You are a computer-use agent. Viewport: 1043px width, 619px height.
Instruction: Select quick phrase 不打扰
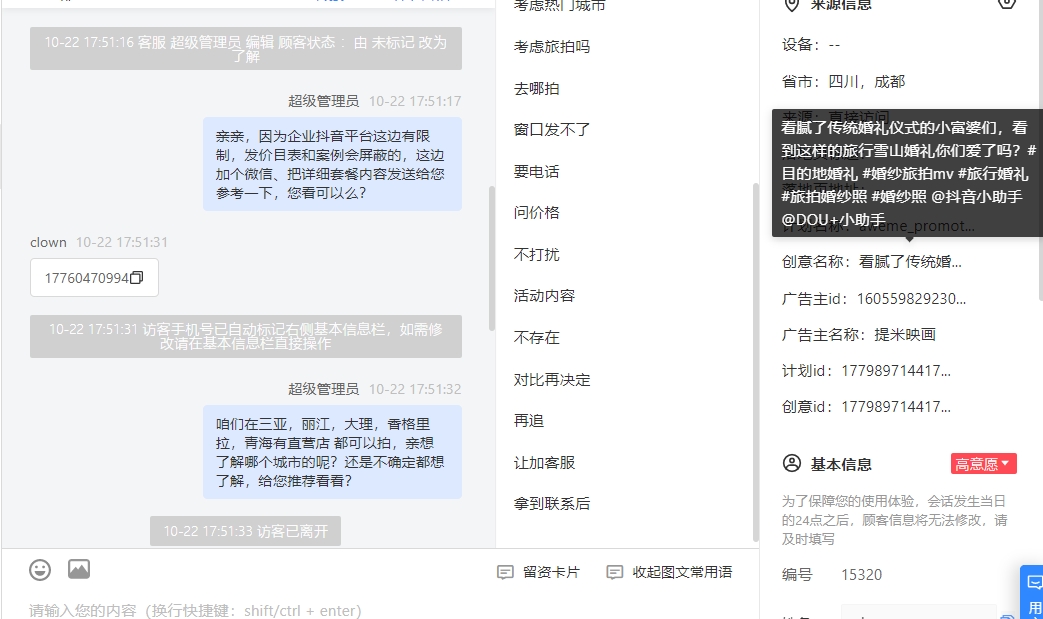point(536,255)
